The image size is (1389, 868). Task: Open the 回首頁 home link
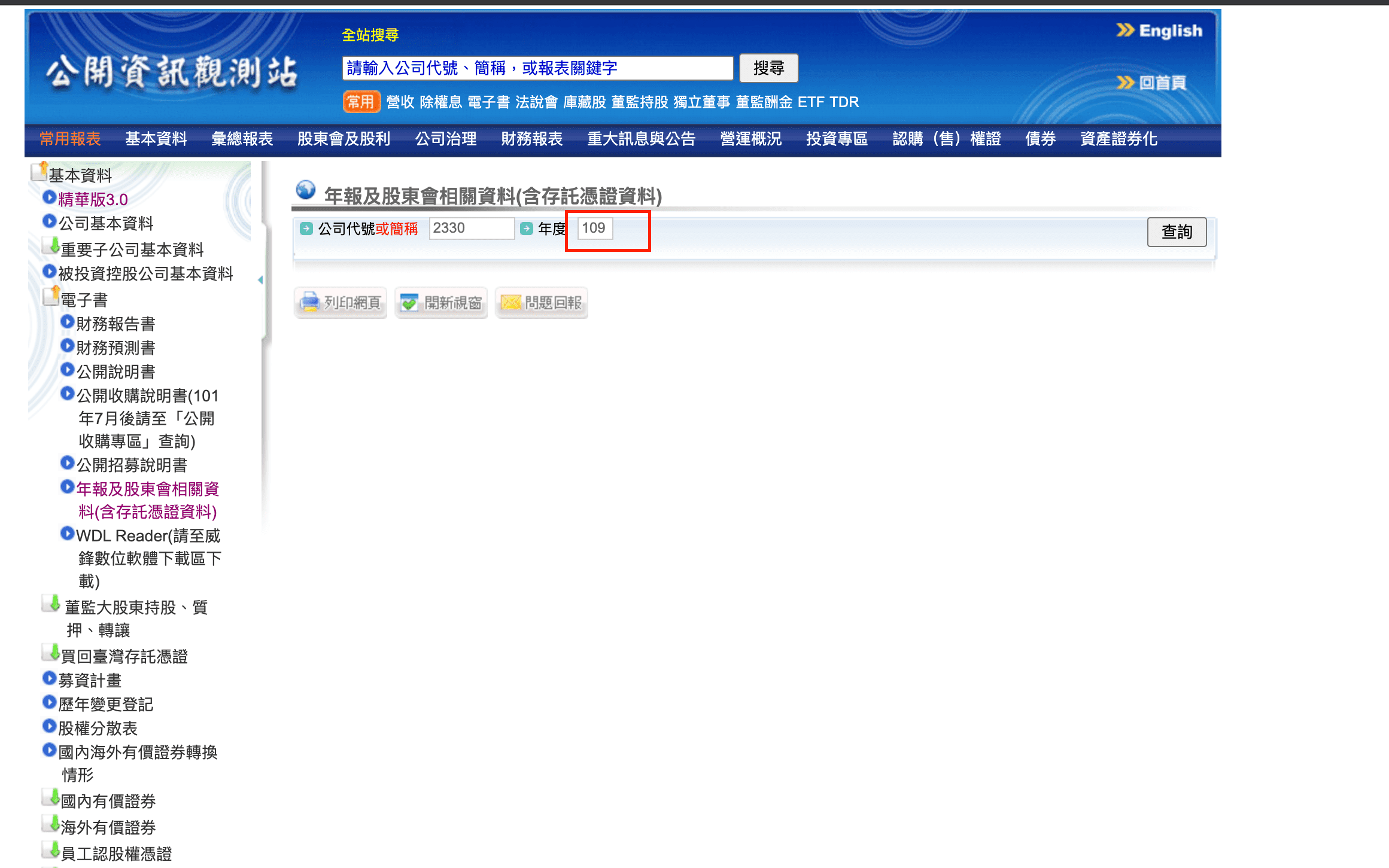(x=1162, y=83)
